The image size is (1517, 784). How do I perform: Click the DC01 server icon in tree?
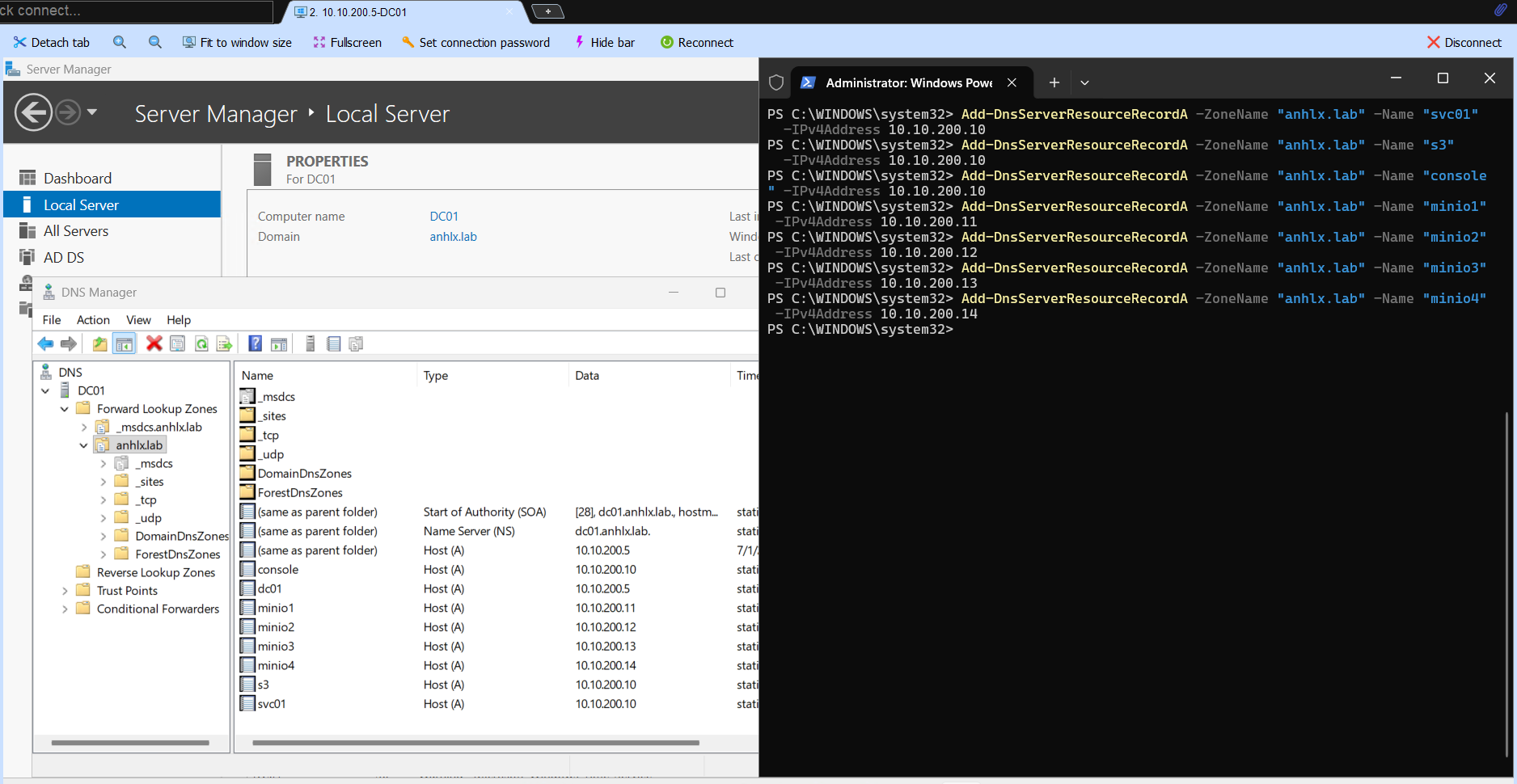pyautogui.click(x=65, y=390)
